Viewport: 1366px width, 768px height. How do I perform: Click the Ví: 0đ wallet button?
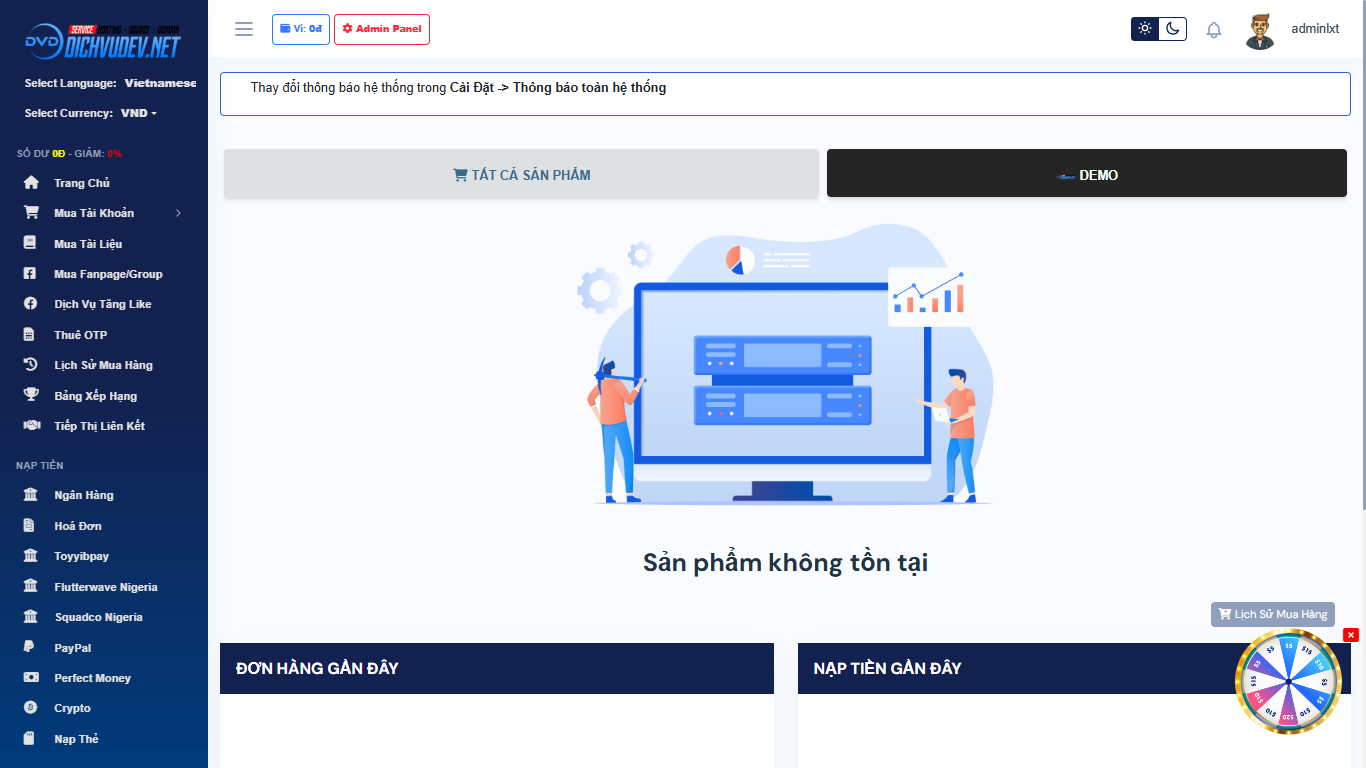point(301,29)
